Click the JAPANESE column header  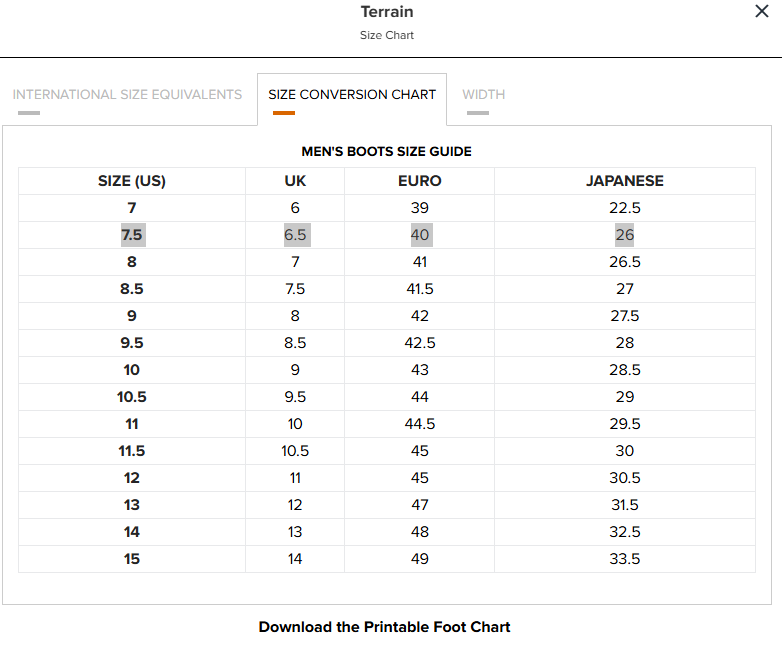pos(625,181)
